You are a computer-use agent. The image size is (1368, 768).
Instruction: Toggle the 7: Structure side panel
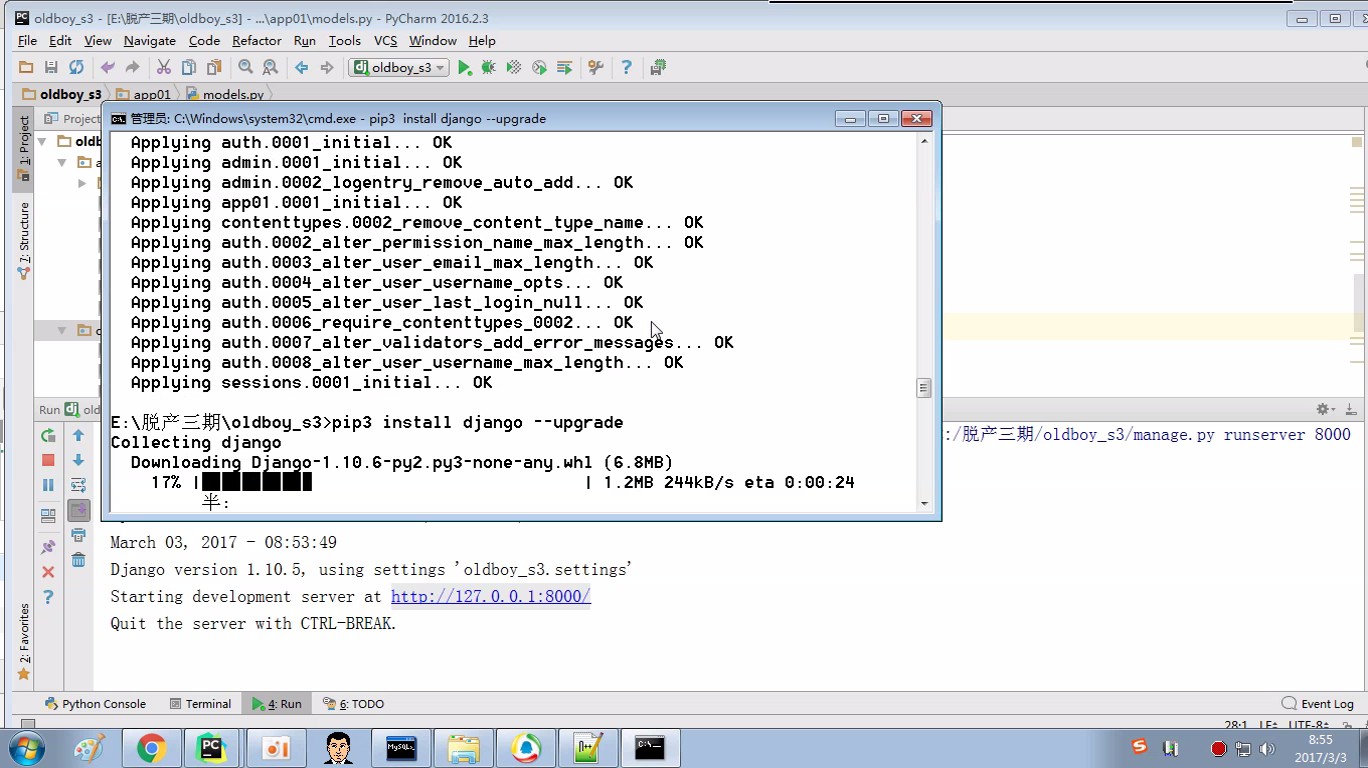click(x=24, y=240)
